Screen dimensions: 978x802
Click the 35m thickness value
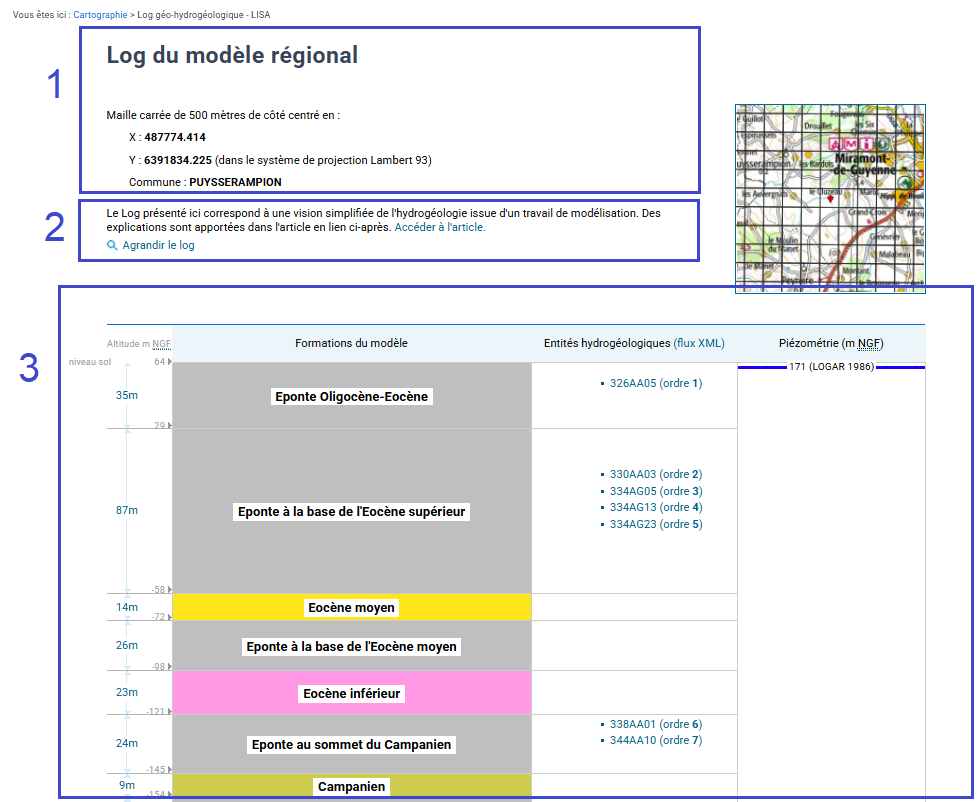pos(127,395)
